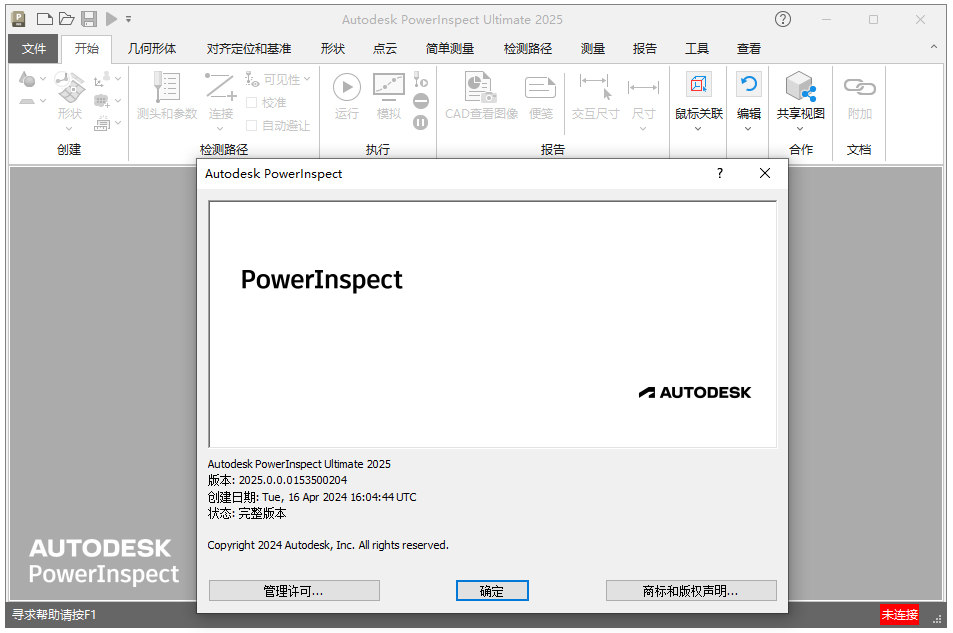Switch to the 检测路径 ribbon tab
953x633 pixels.
(x=528, y=49)
